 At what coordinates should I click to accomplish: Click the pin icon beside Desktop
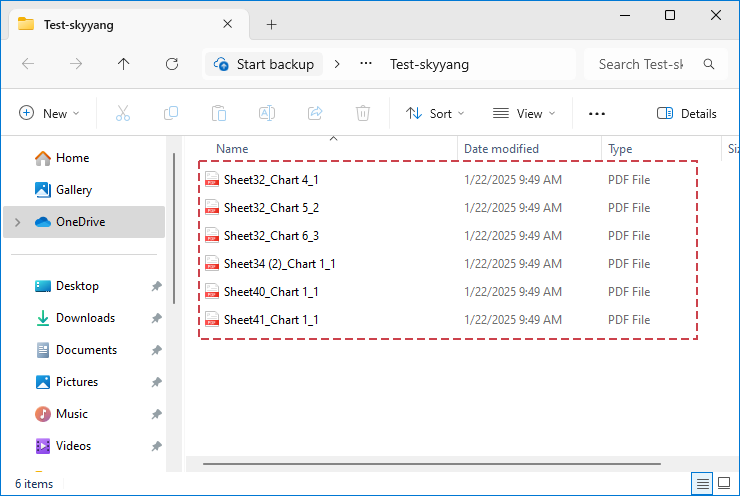tap(156, 286)
